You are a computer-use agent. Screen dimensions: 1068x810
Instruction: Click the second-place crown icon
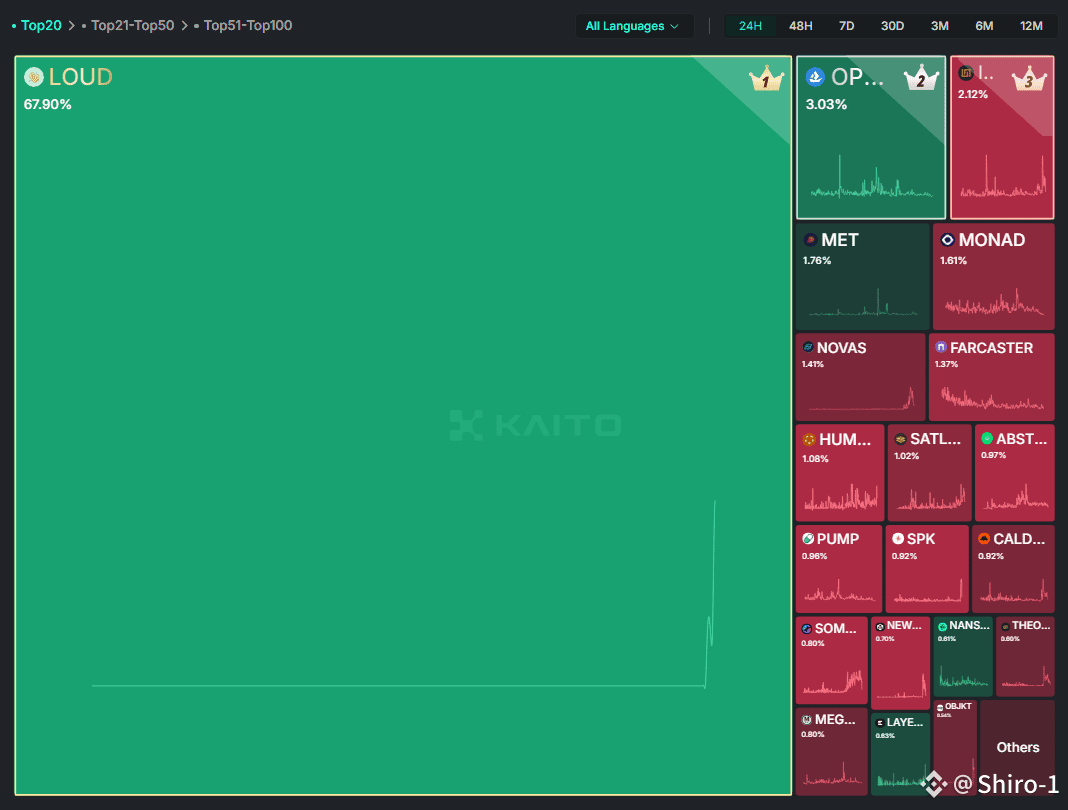921,78
